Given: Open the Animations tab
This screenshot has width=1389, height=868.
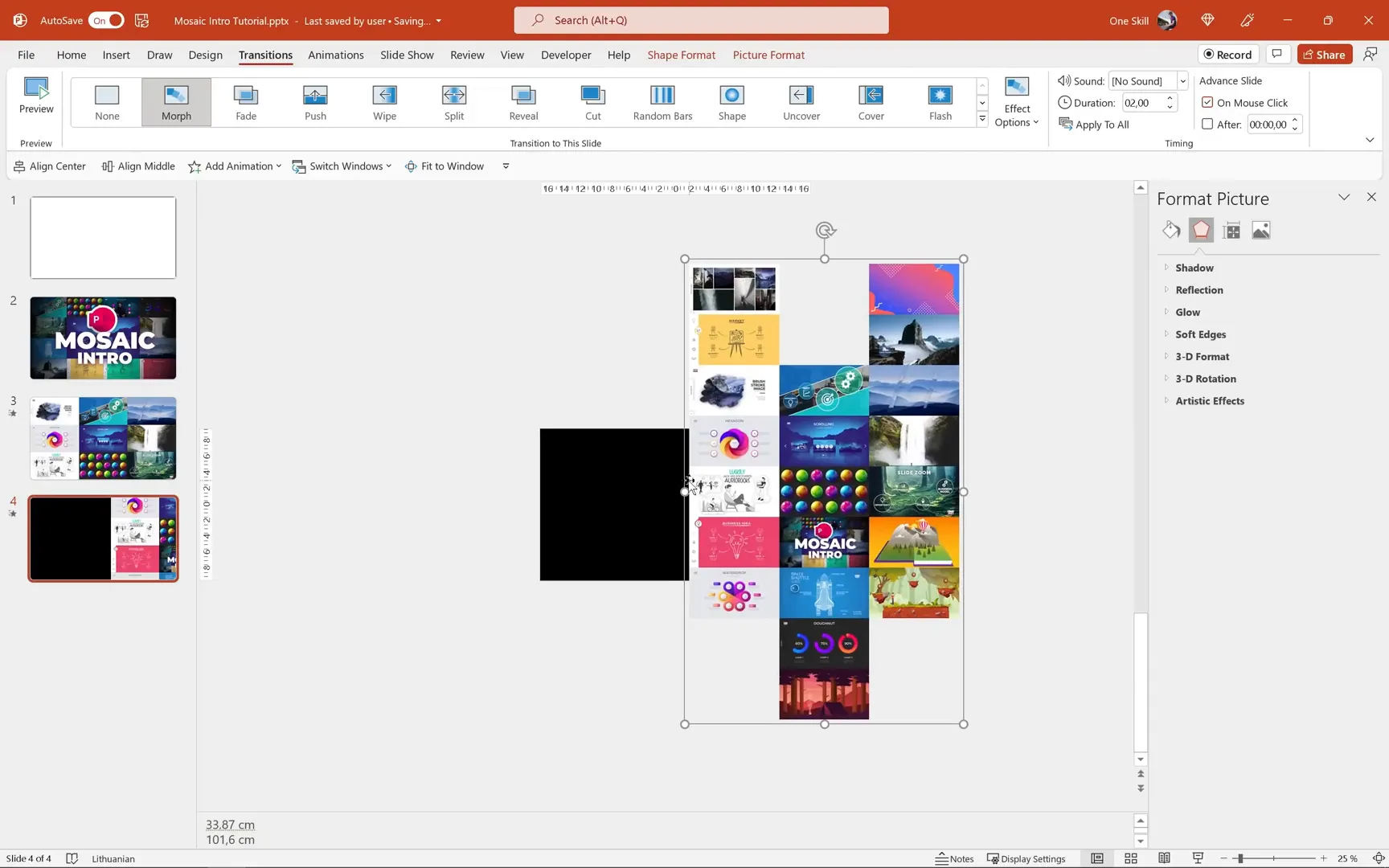Looking at the screenshot, I should click(x=336, y=55).
